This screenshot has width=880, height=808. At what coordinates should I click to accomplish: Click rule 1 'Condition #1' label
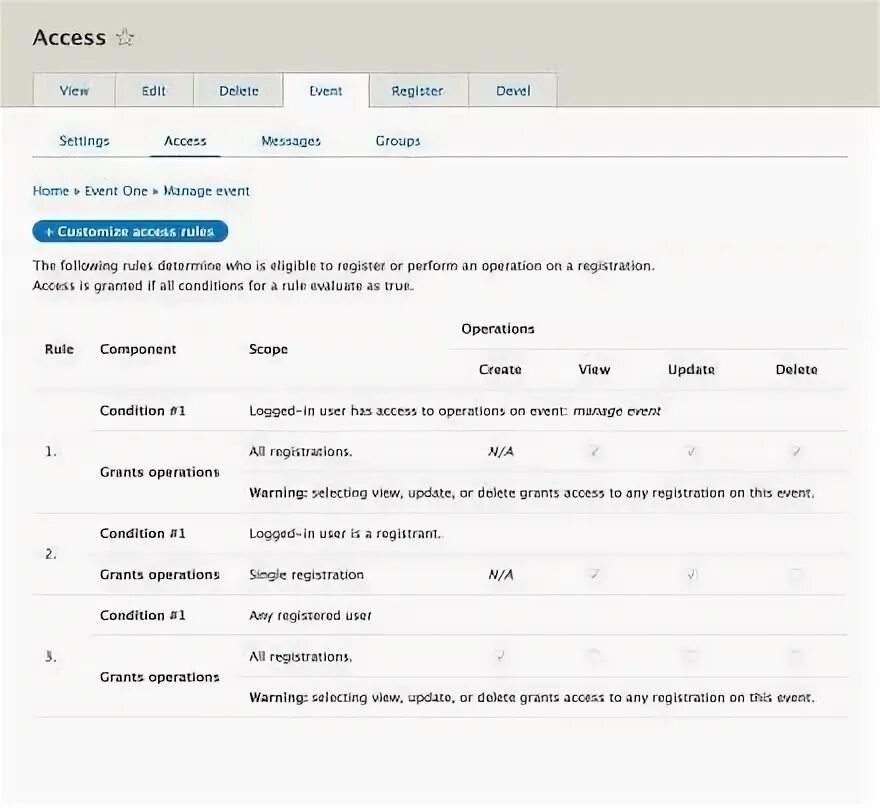click(x=143, y=411)
